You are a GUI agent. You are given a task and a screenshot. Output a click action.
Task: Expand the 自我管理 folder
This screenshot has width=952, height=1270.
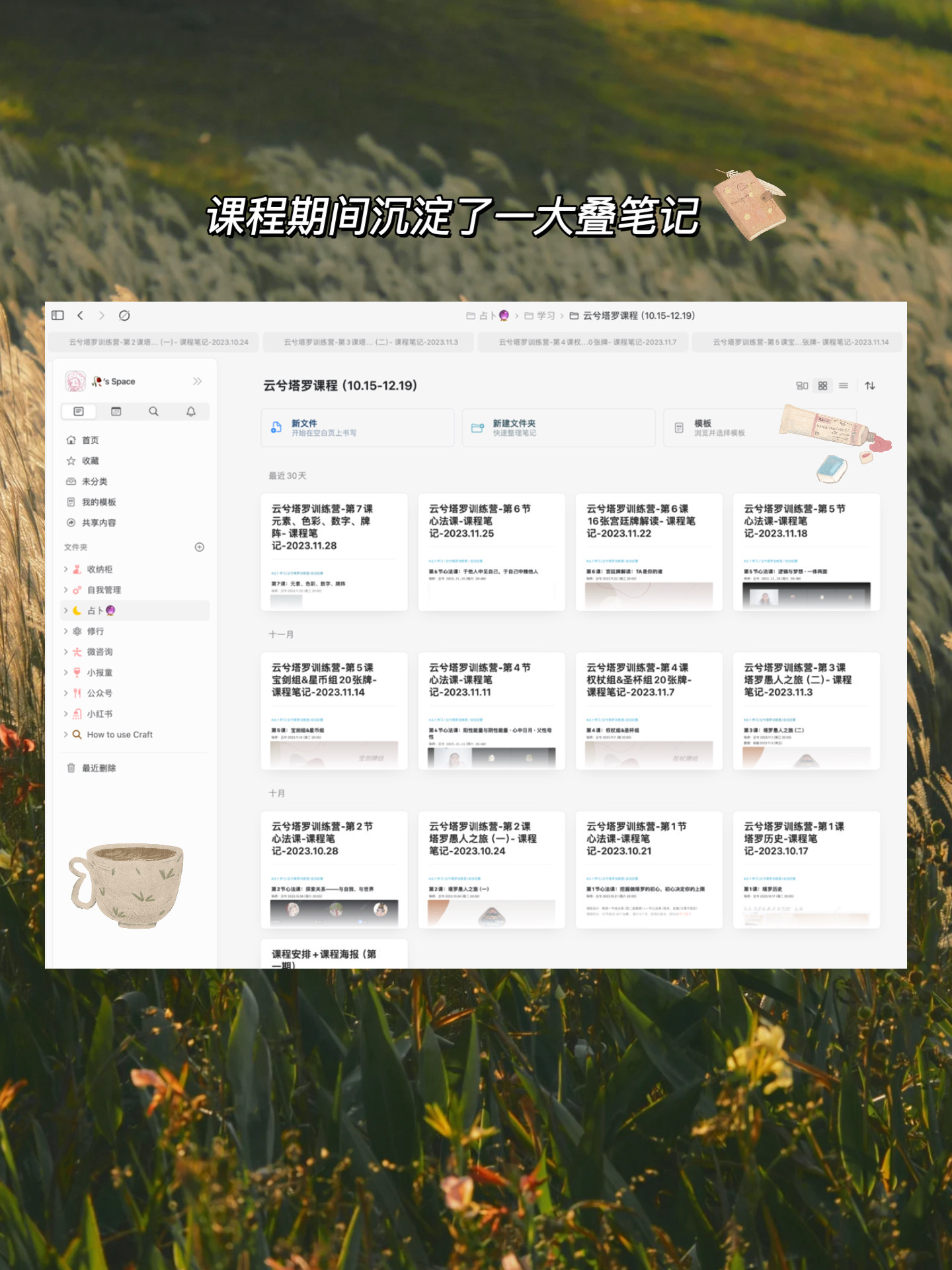tap(66, 590)
